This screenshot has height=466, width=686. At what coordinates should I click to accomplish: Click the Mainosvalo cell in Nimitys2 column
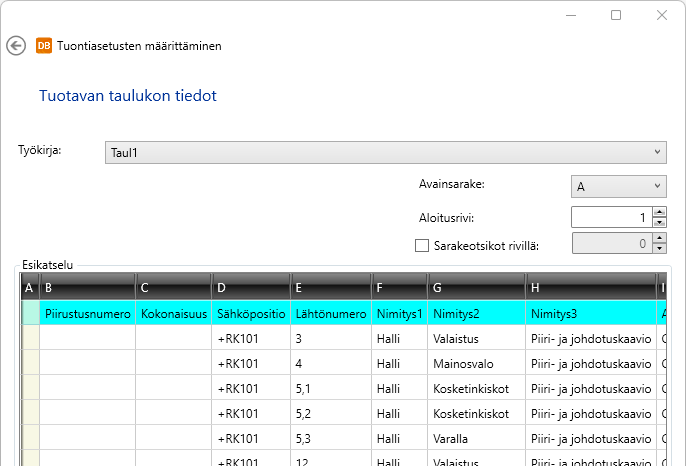pos(475,364)
